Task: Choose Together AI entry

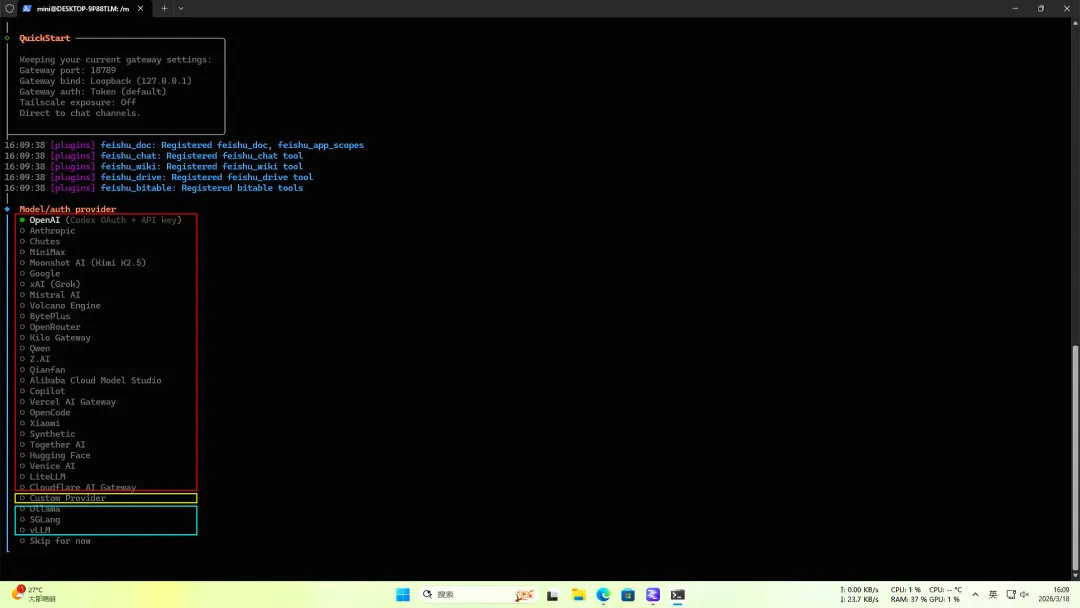Action: point(52,444)
